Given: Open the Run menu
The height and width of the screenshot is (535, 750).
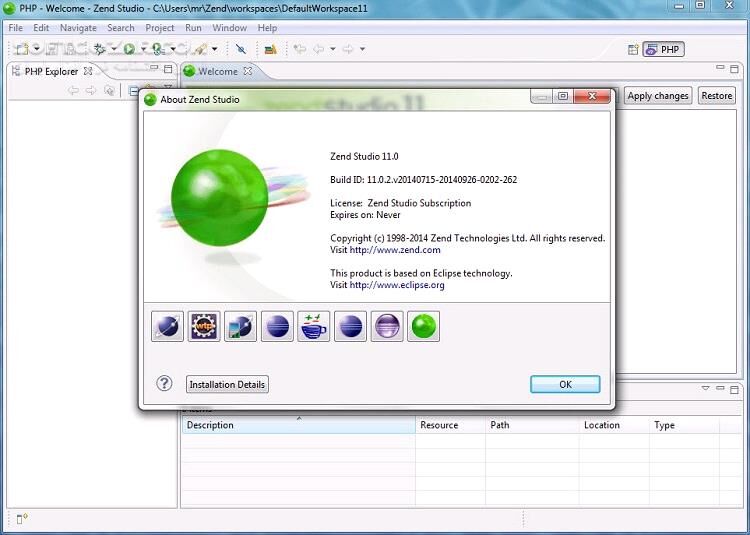Looking at the screenshot, I should pyautogui.click(x=193, y=28).
